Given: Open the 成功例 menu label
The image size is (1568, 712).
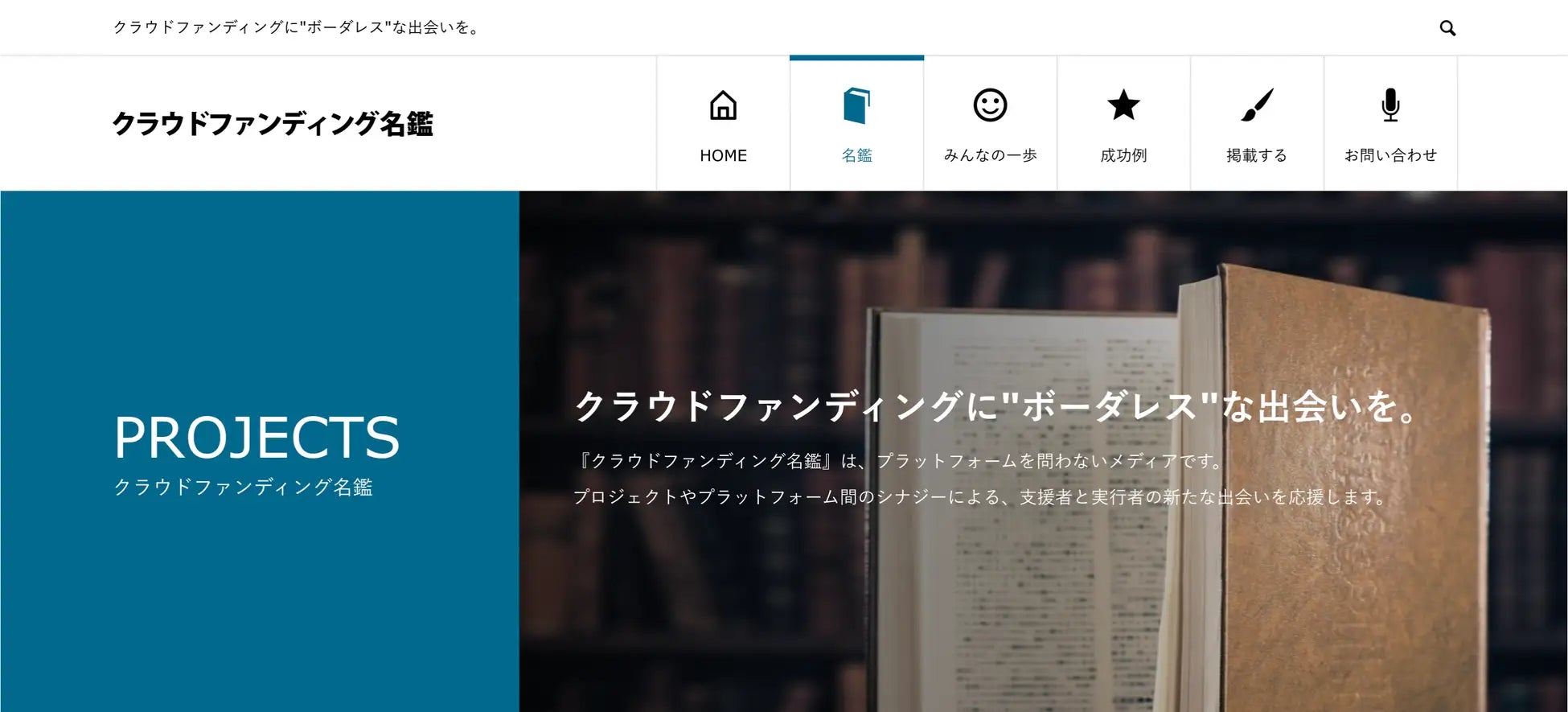Looking at the screenshot, I should (1123, 155).
